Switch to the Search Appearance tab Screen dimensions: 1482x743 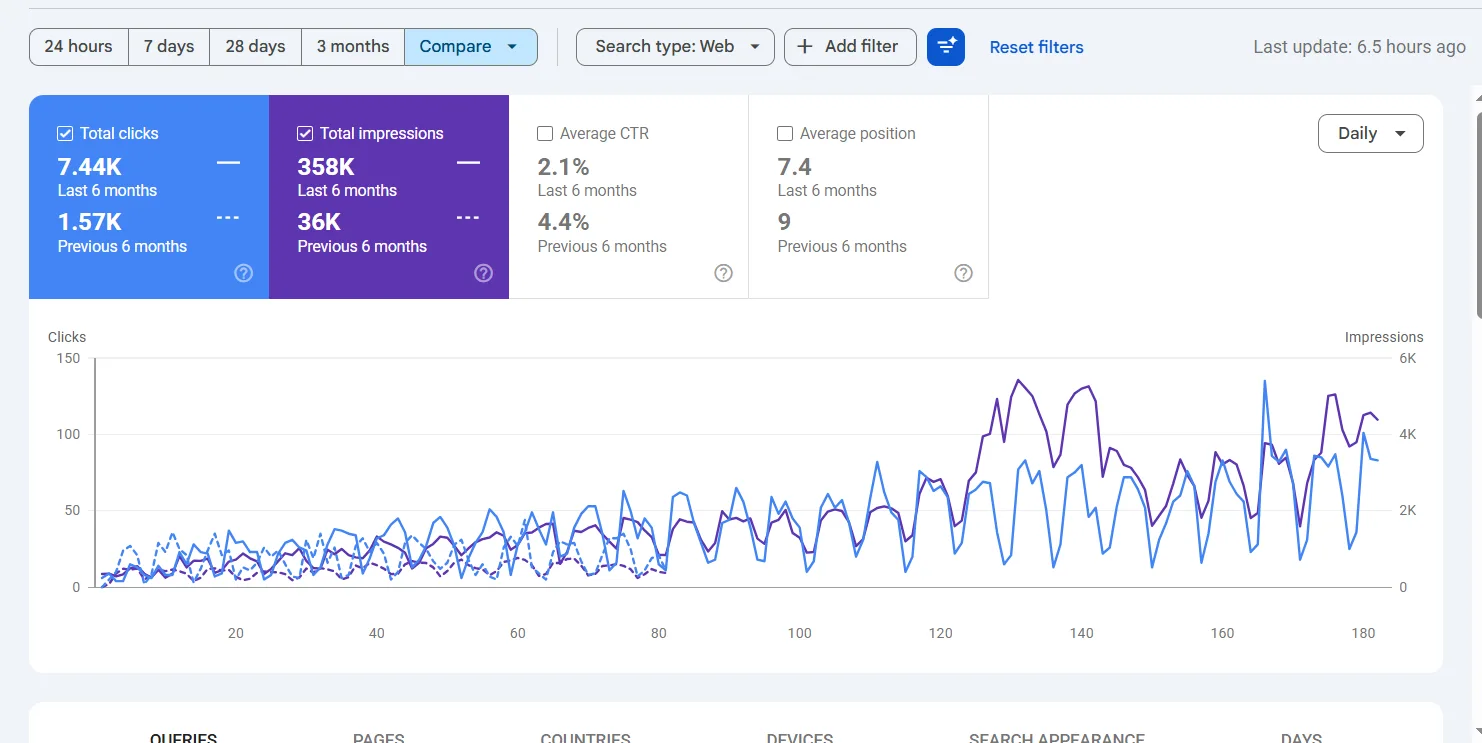point(1057,738)
